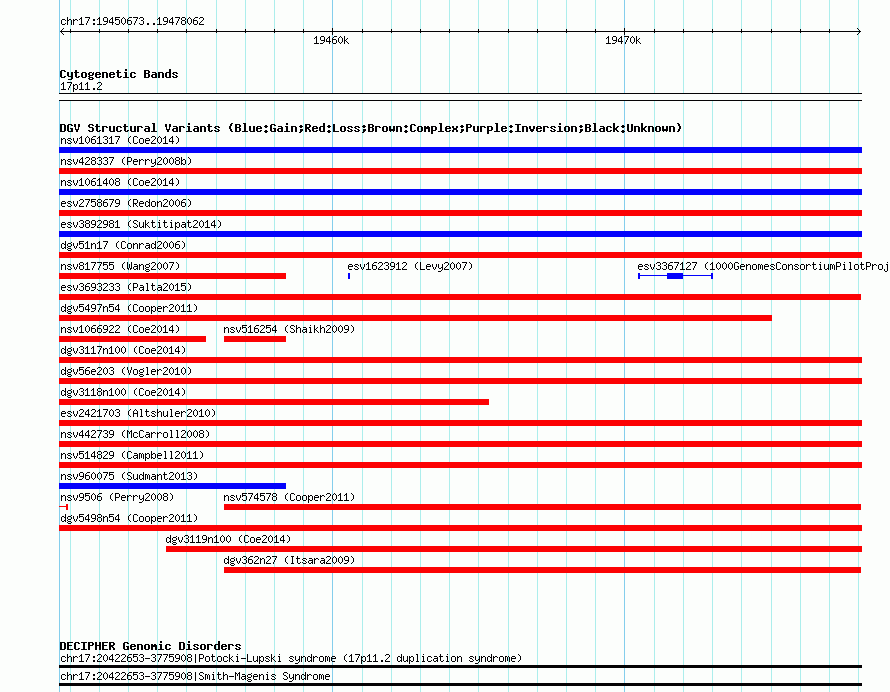The width and height of the screenshot is (890, 692).
Task: Click the right arrow of the ruler
Action: (859, 31)
